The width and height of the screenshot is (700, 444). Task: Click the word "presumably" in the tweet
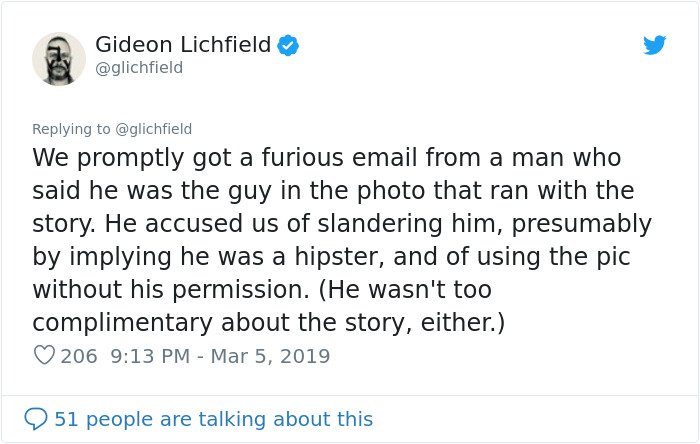pos(582,224)
